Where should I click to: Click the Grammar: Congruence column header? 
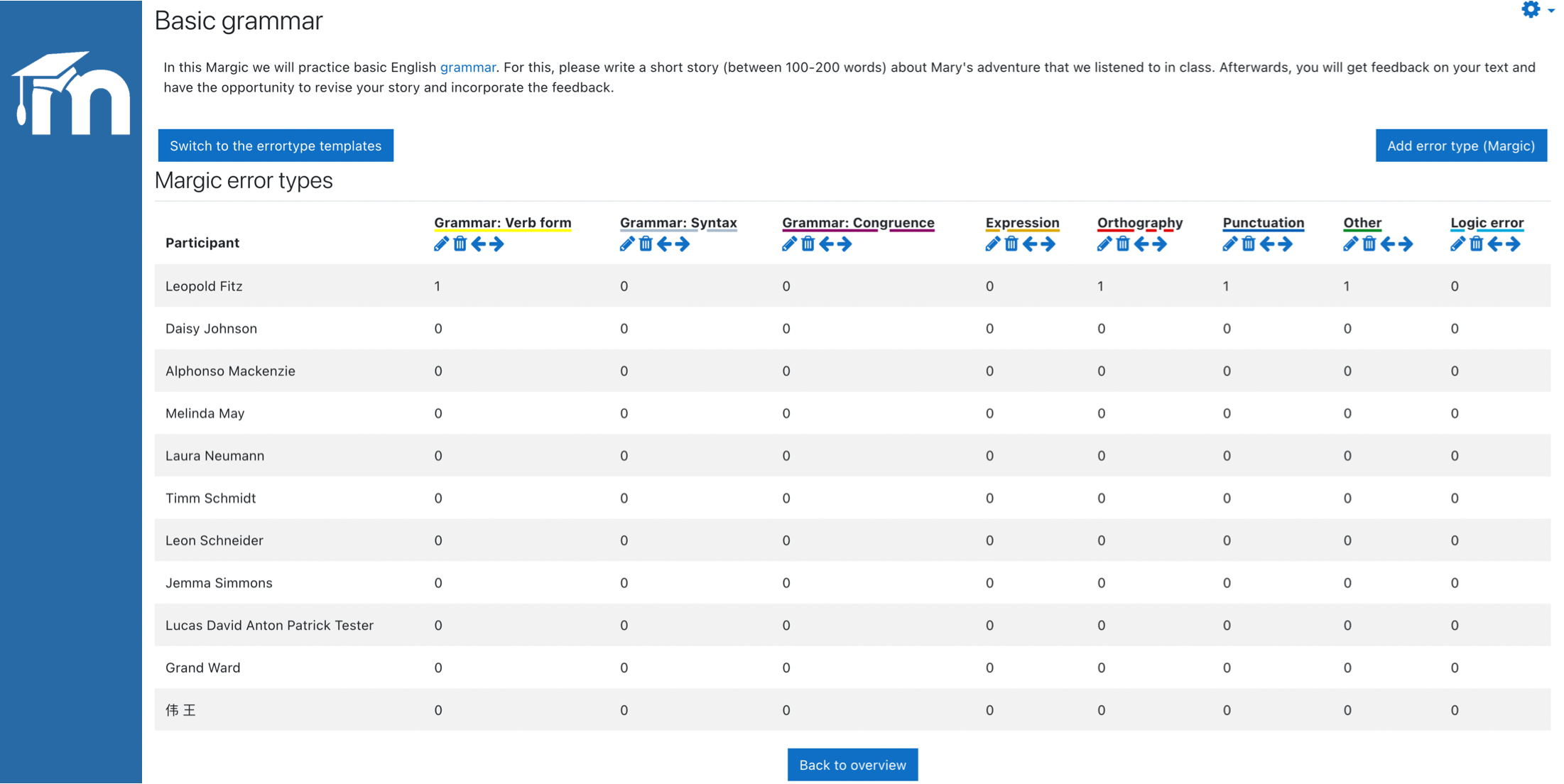[858, 223]
